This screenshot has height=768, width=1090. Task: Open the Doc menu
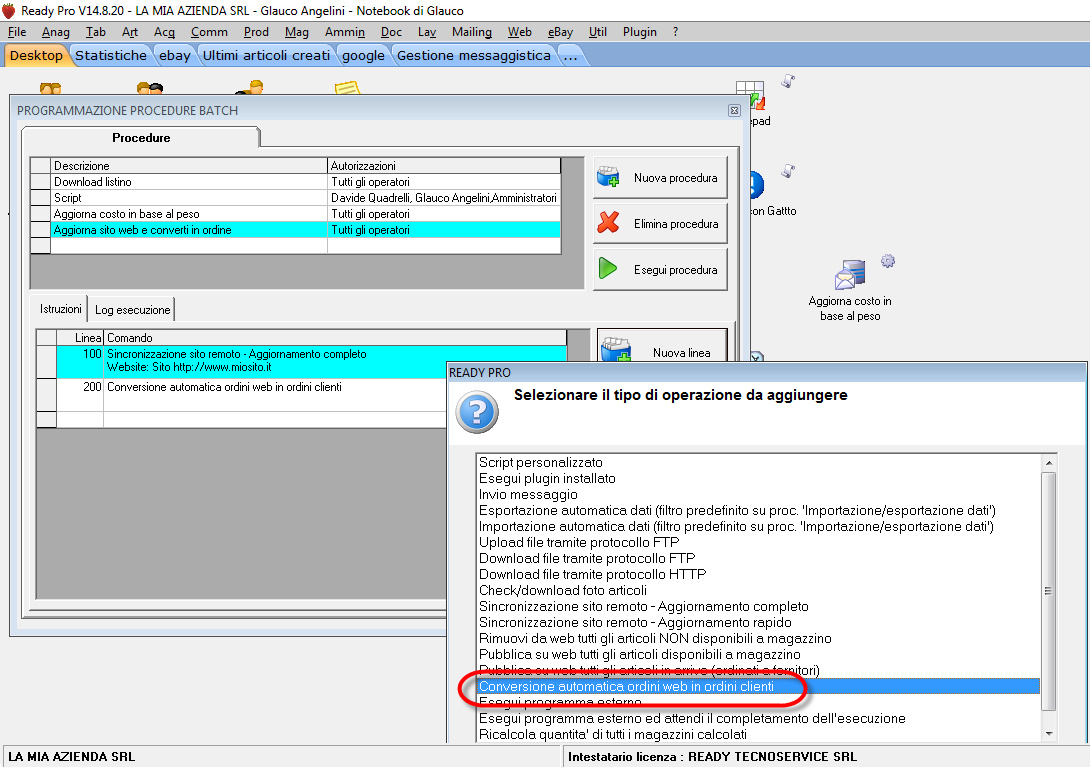coord(391,32)
